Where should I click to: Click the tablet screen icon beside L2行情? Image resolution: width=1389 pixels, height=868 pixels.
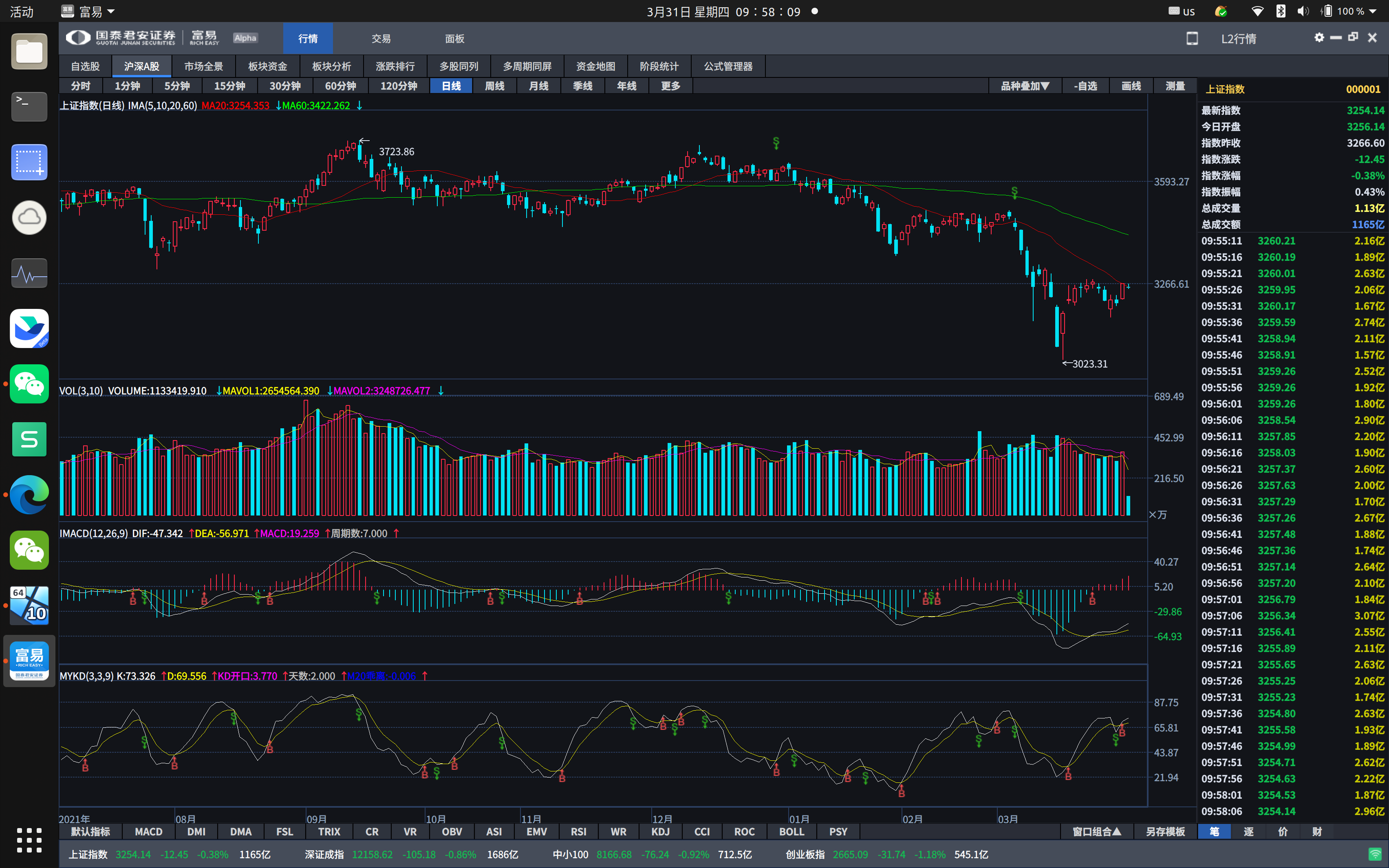pos(1192,38)
